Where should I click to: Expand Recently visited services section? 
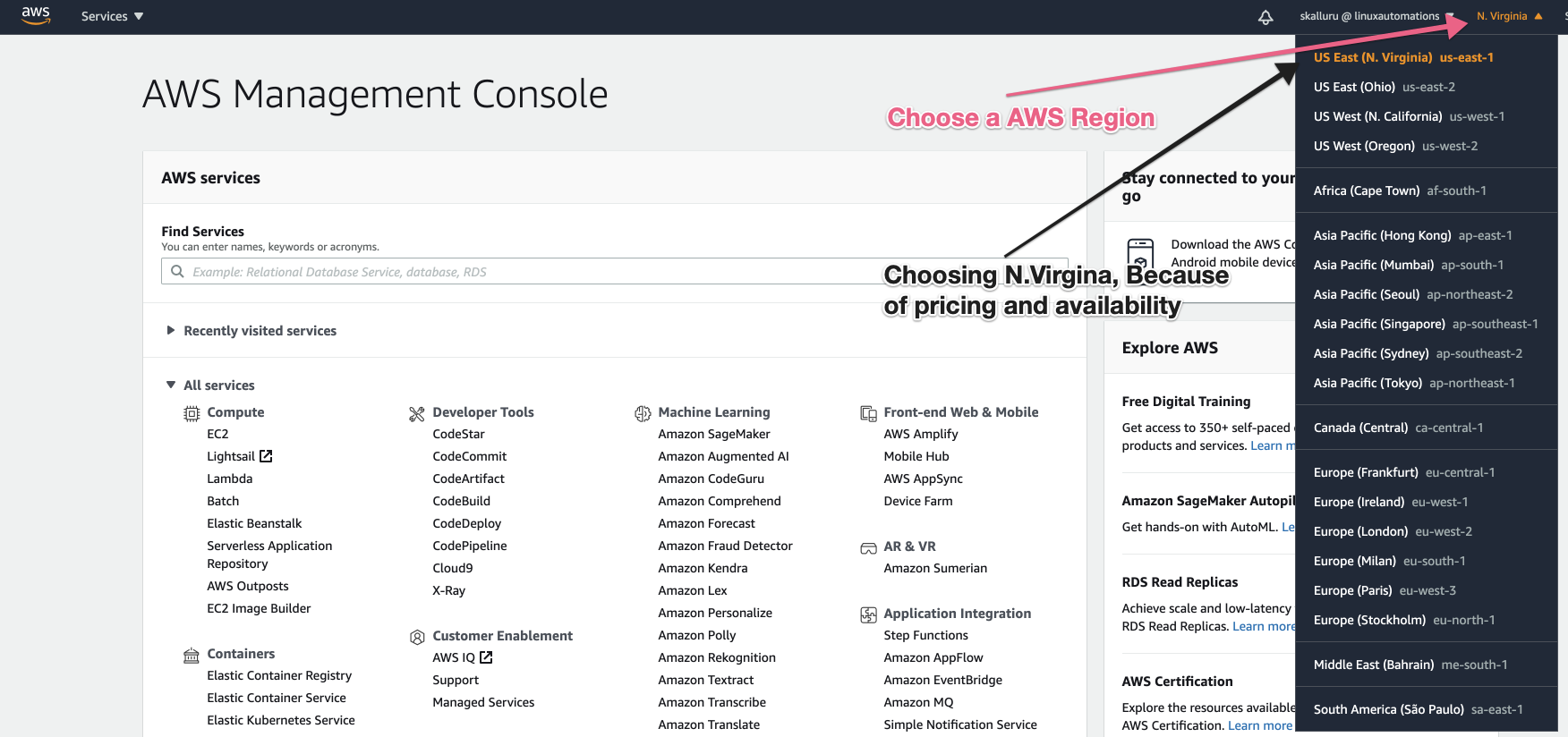coord(251,331)
